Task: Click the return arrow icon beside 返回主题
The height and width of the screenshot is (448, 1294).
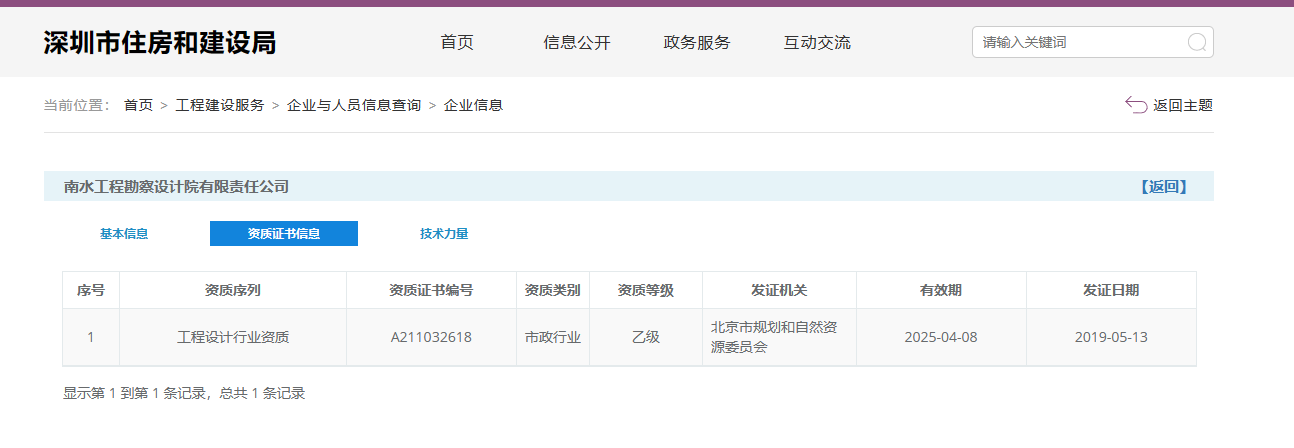Action: (x=1135, y=105)
